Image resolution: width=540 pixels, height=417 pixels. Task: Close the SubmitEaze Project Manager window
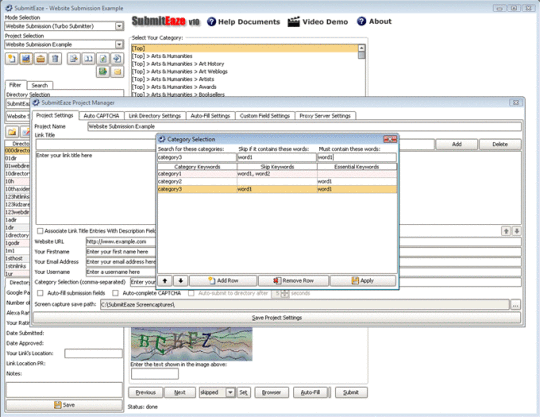click(x=516, y=103)
